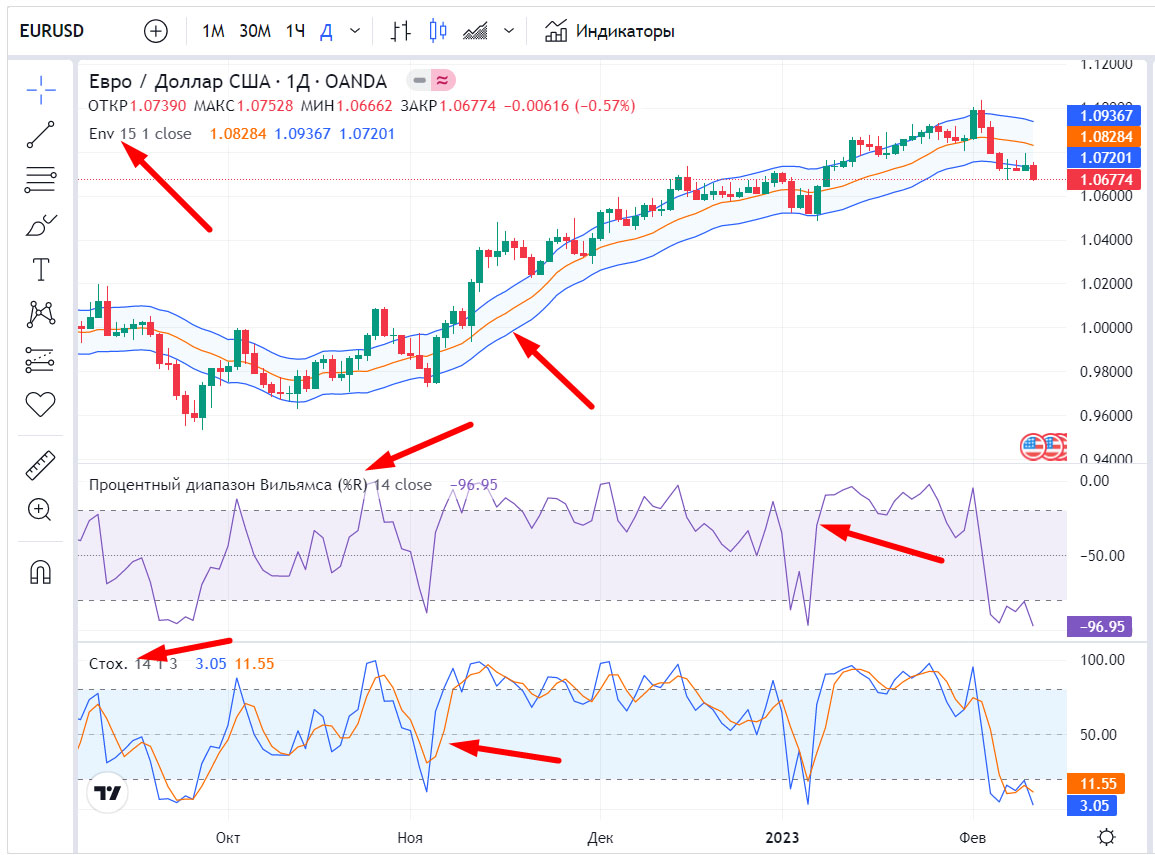Click the orange 11.55 stochastic value label

[x=1098, y=784]
